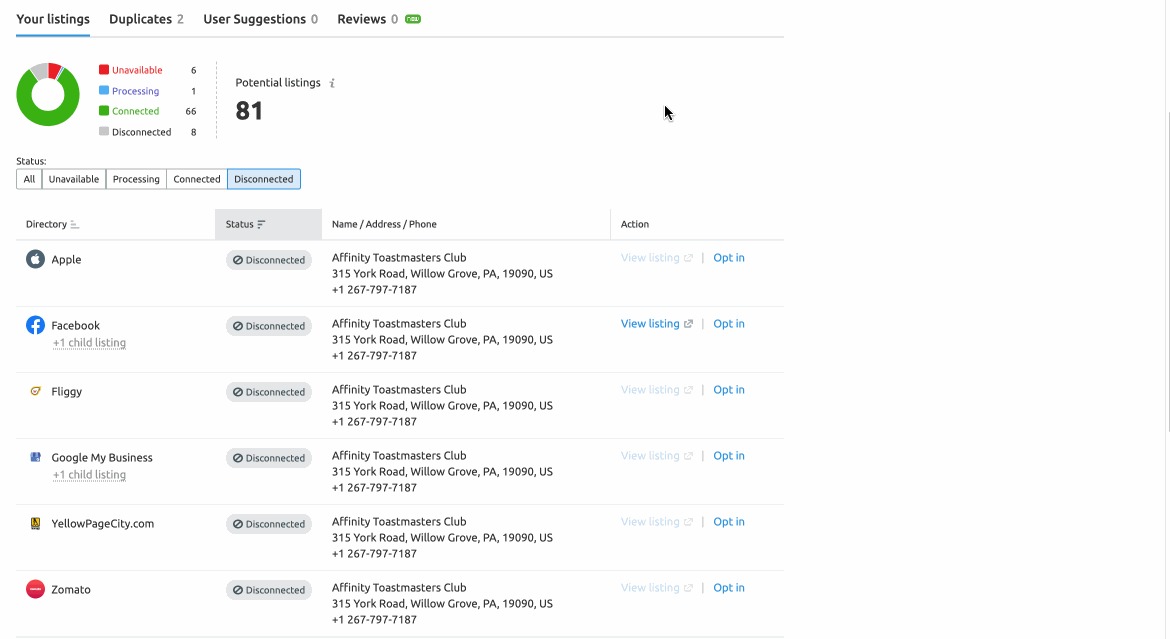Click the Processing legend label
The image size is (1170, 639).
pyautogui.click(x=136, y=91)
